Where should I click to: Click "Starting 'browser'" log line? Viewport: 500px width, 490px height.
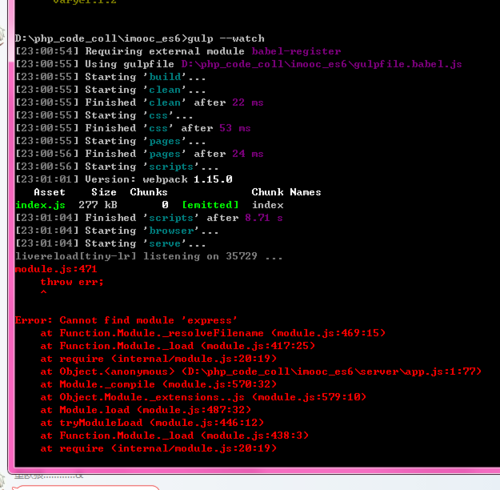(x=117, y=231)
